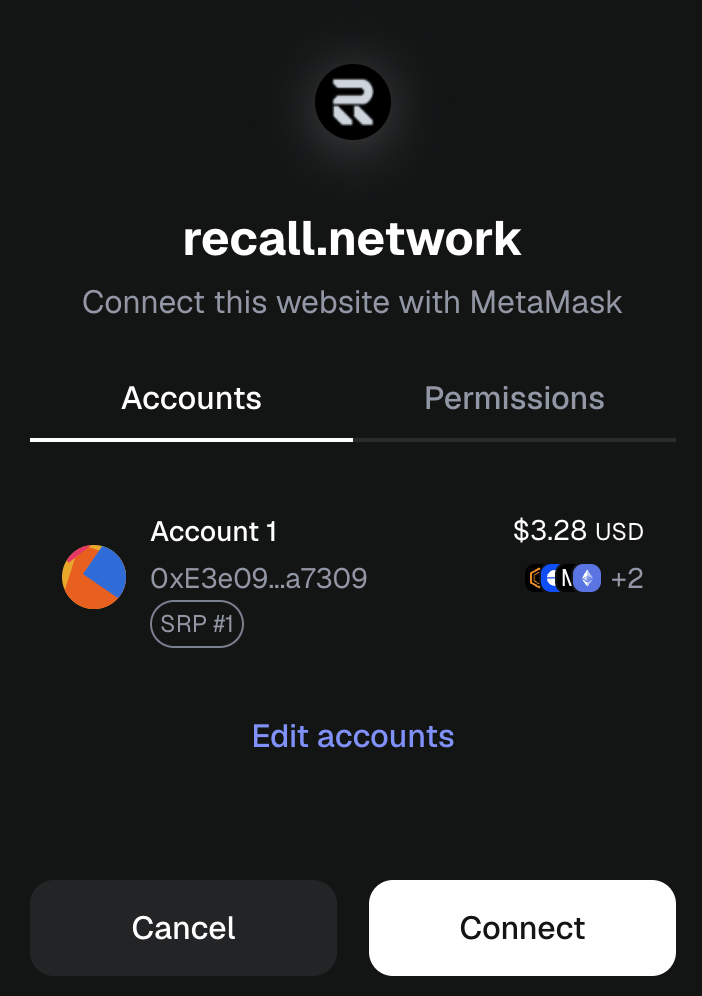
Task: Click the blue Base network icon
Action: click(x=550, y=578)
